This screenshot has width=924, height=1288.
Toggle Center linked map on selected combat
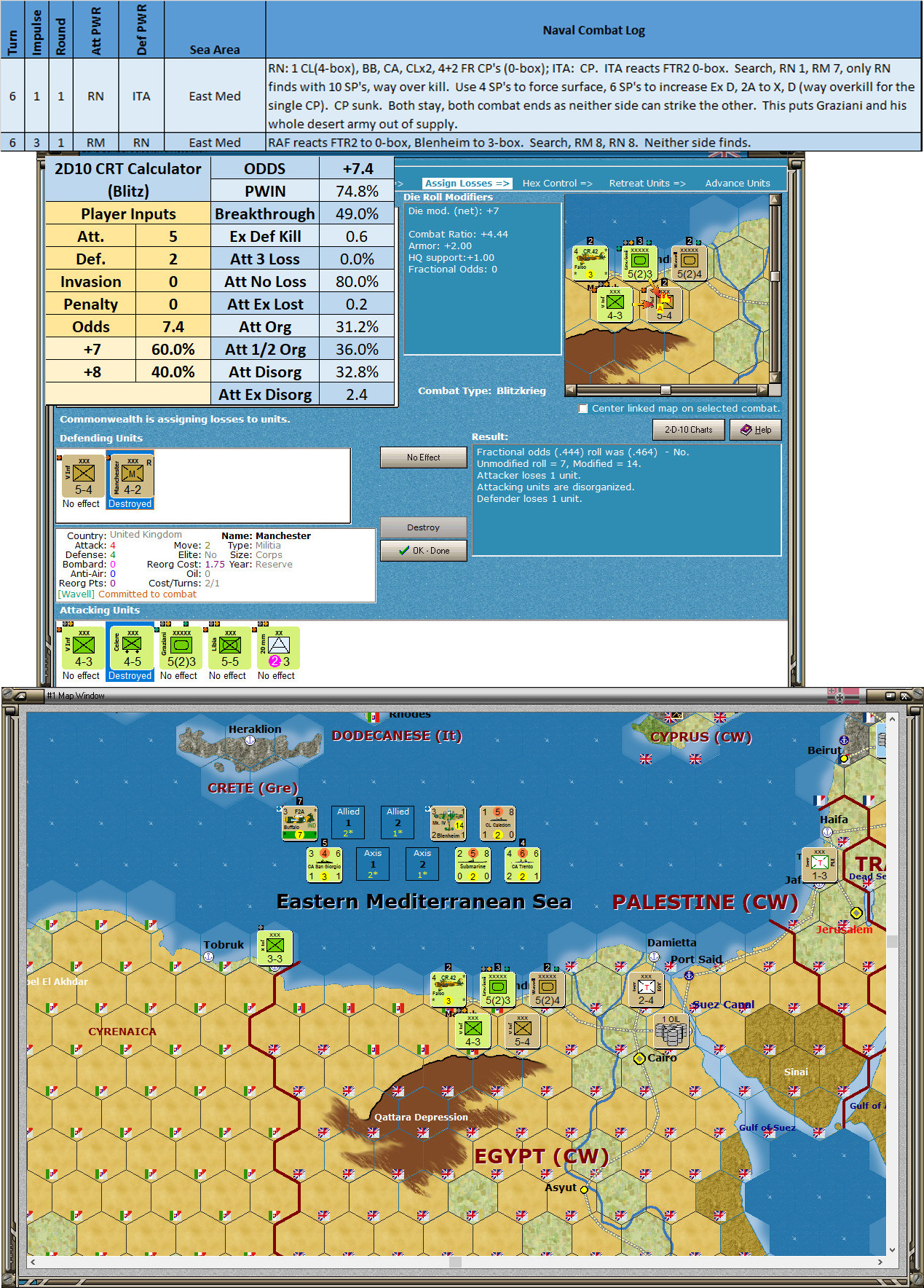(x=583, y=409)
